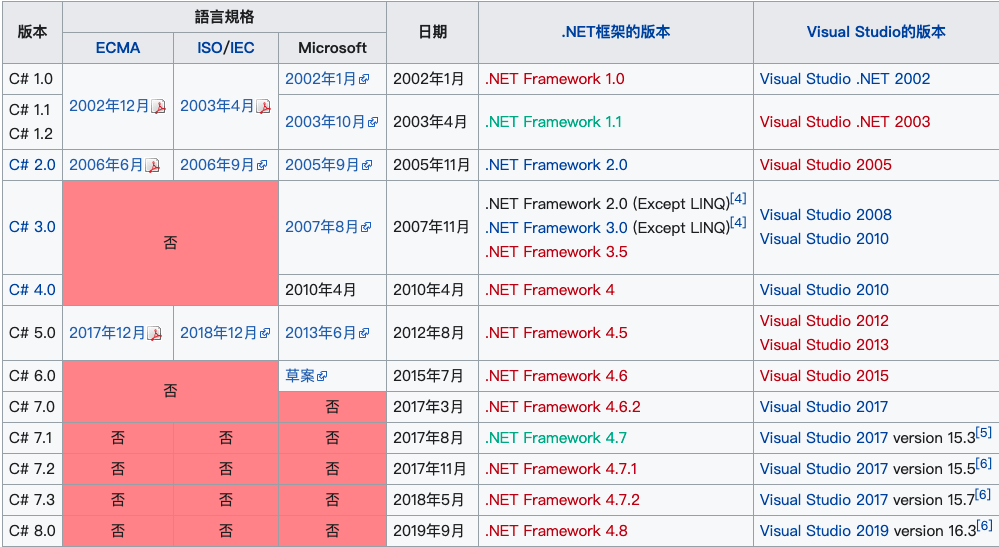
Task: Open ECMA 2002年12月 specification link
Action: [109, 106]
